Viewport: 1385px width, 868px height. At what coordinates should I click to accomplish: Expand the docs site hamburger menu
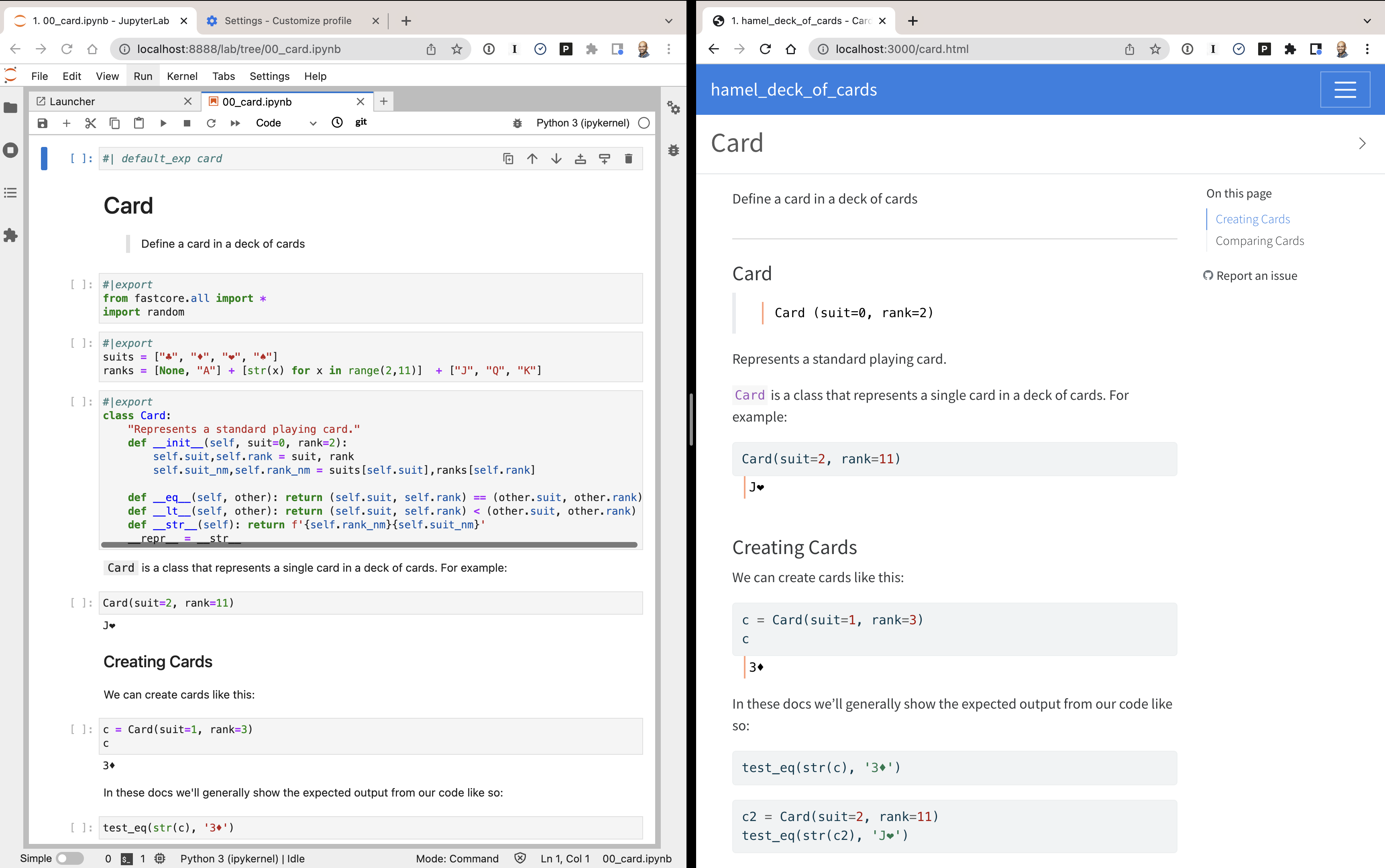click(x=1344, y=90)
